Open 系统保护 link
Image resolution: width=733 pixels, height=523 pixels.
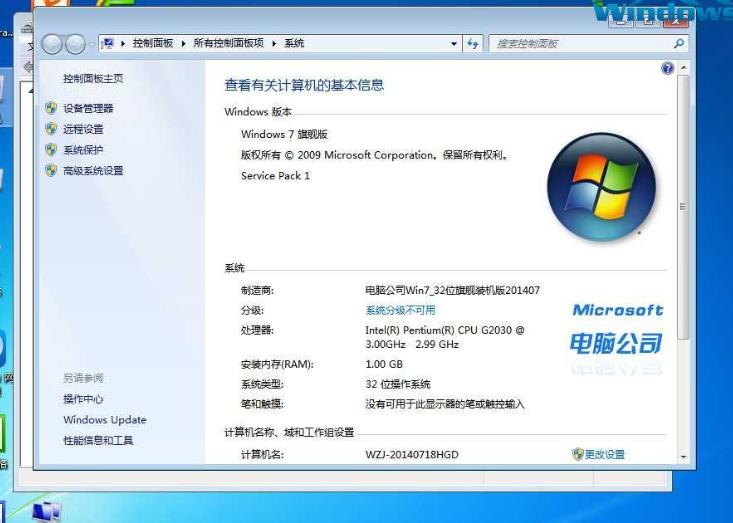pyautogui.click(x=83, y=150)
